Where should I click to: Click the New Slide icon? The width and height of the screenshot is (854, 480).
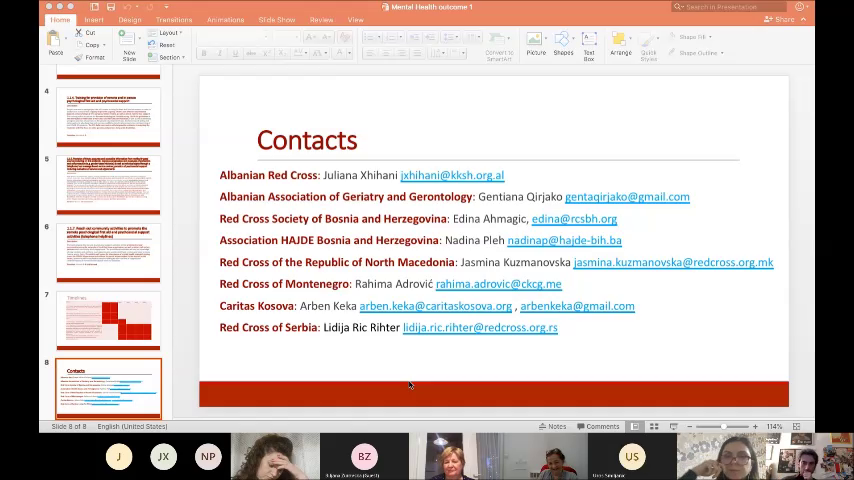click(x=126, y=39)
